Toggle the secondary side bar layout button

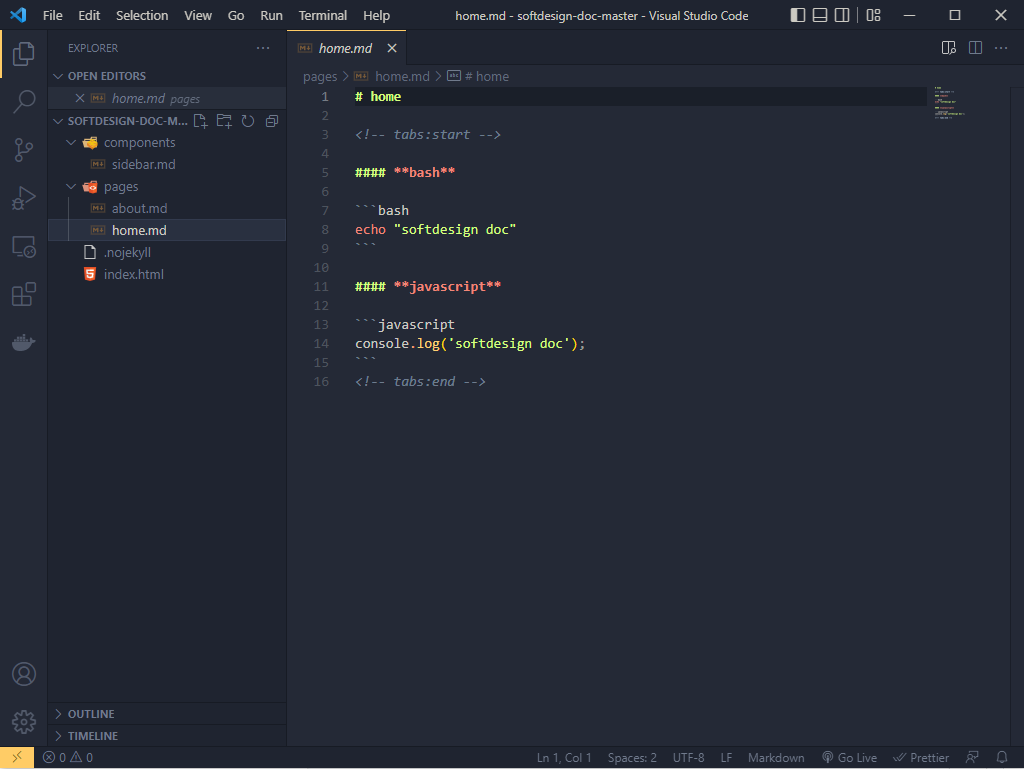click(843, 15)
